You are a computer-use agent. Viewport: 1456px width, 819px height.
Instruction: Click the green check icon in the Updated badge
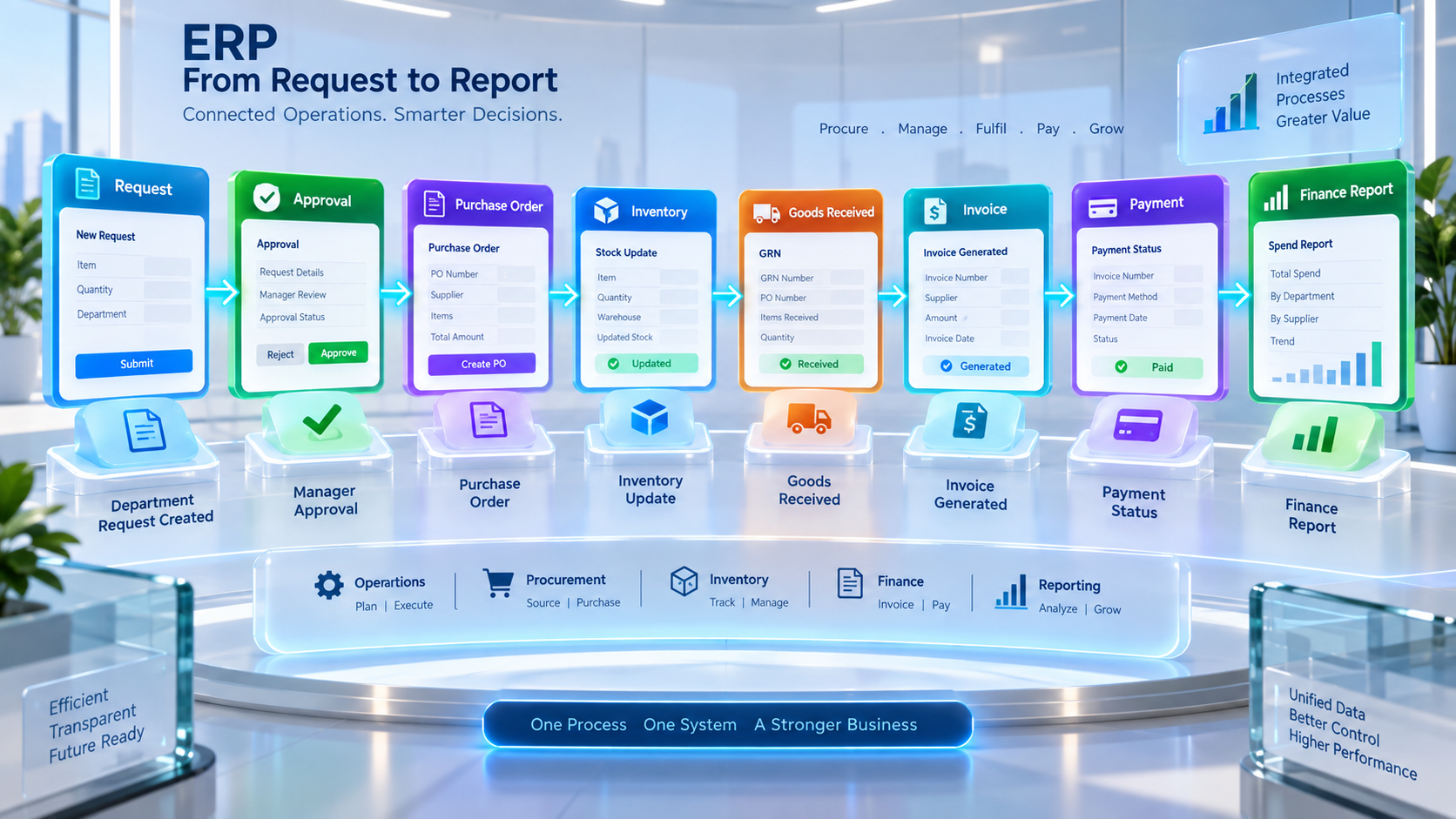click(x=613, y=364)
